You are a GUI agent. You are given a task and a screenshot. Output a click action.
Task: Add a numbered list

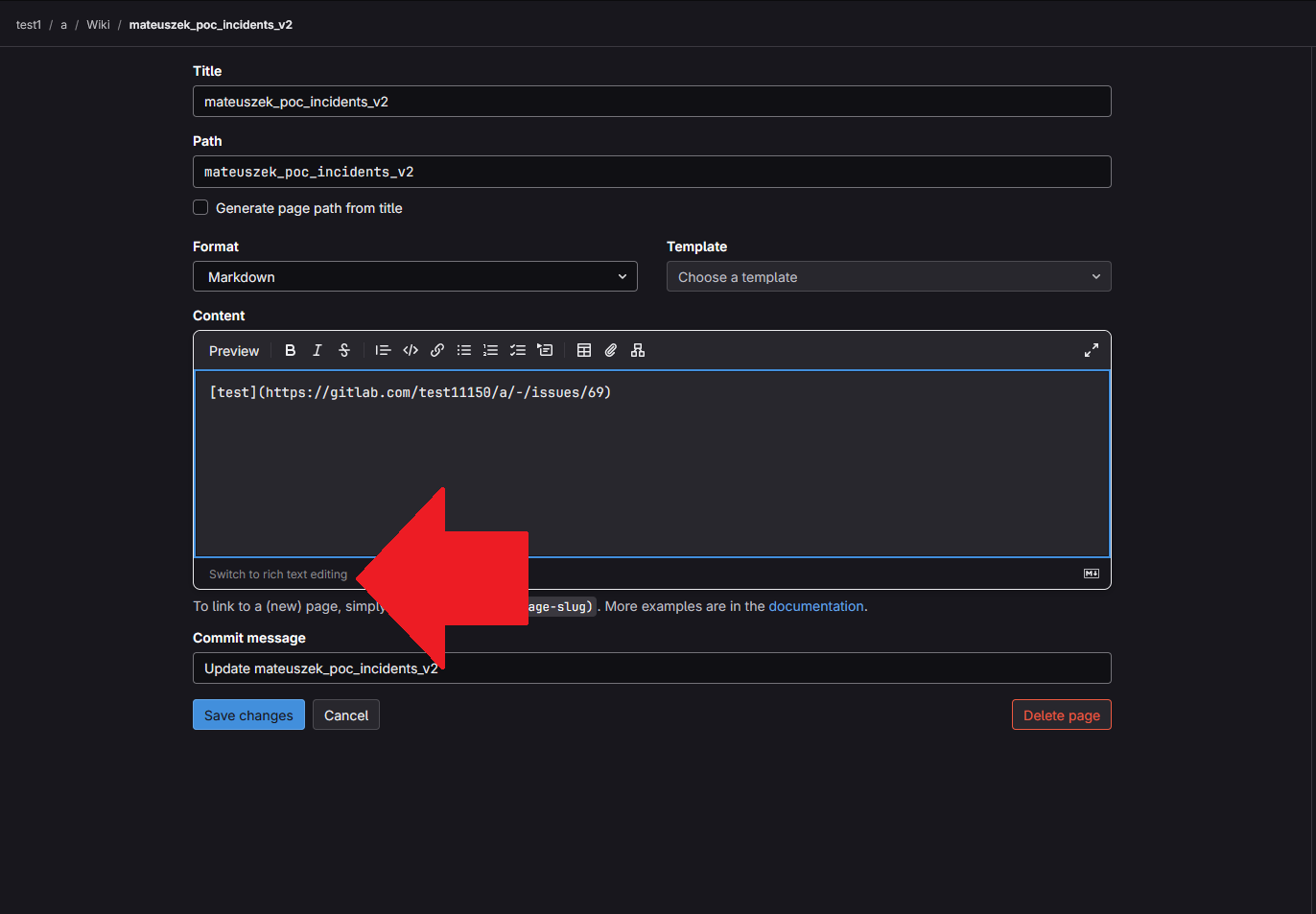tap(491, 351)
